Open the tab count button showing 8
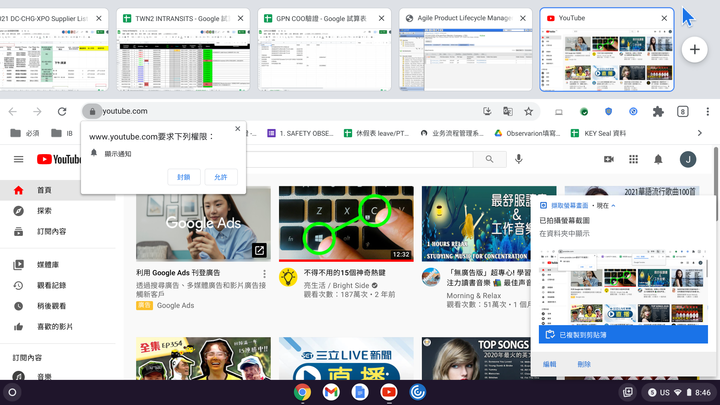 pos(682,111)
